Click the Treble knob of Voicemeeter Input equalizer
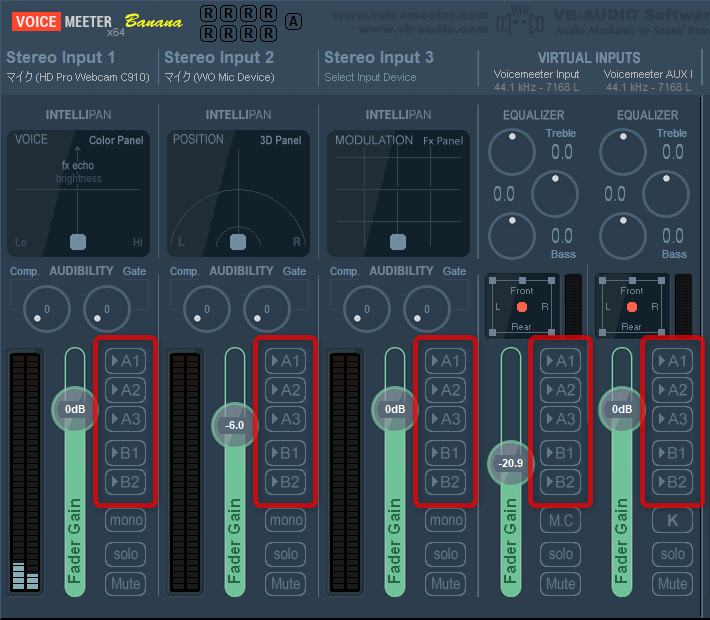This screenshot has width=710, height=620. click(x=512, y=152)
